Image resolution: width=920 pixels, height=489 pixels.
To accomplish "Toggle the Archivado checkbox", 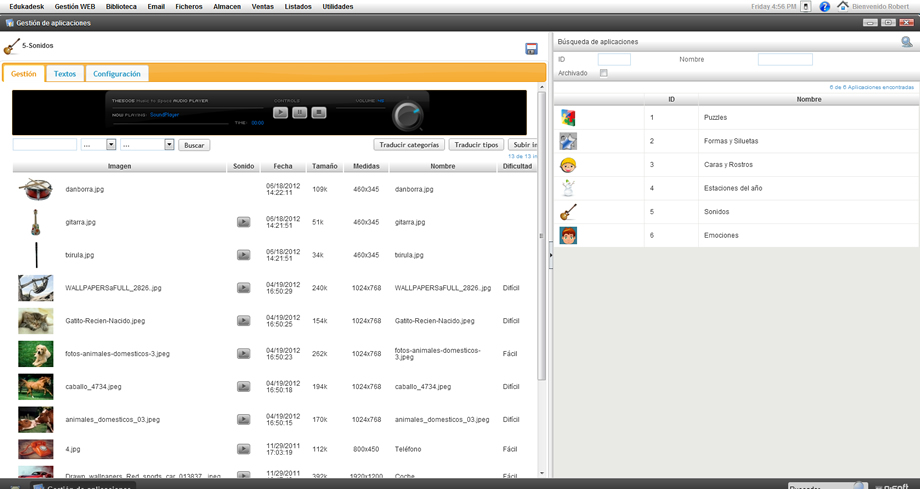I will click(x=604, y=73).
